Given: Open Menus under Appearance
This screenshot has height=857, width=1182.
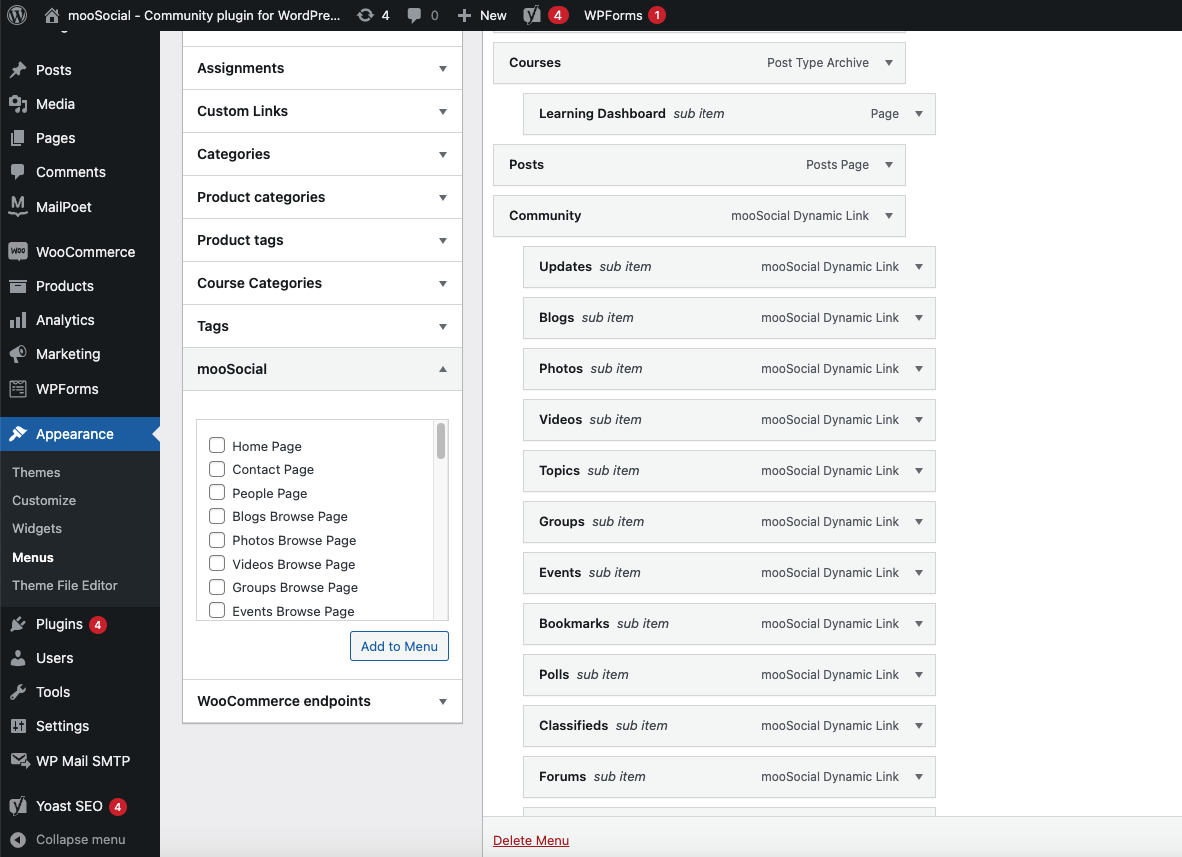Looking at the screenshot, I should click(x=32, y=558).
